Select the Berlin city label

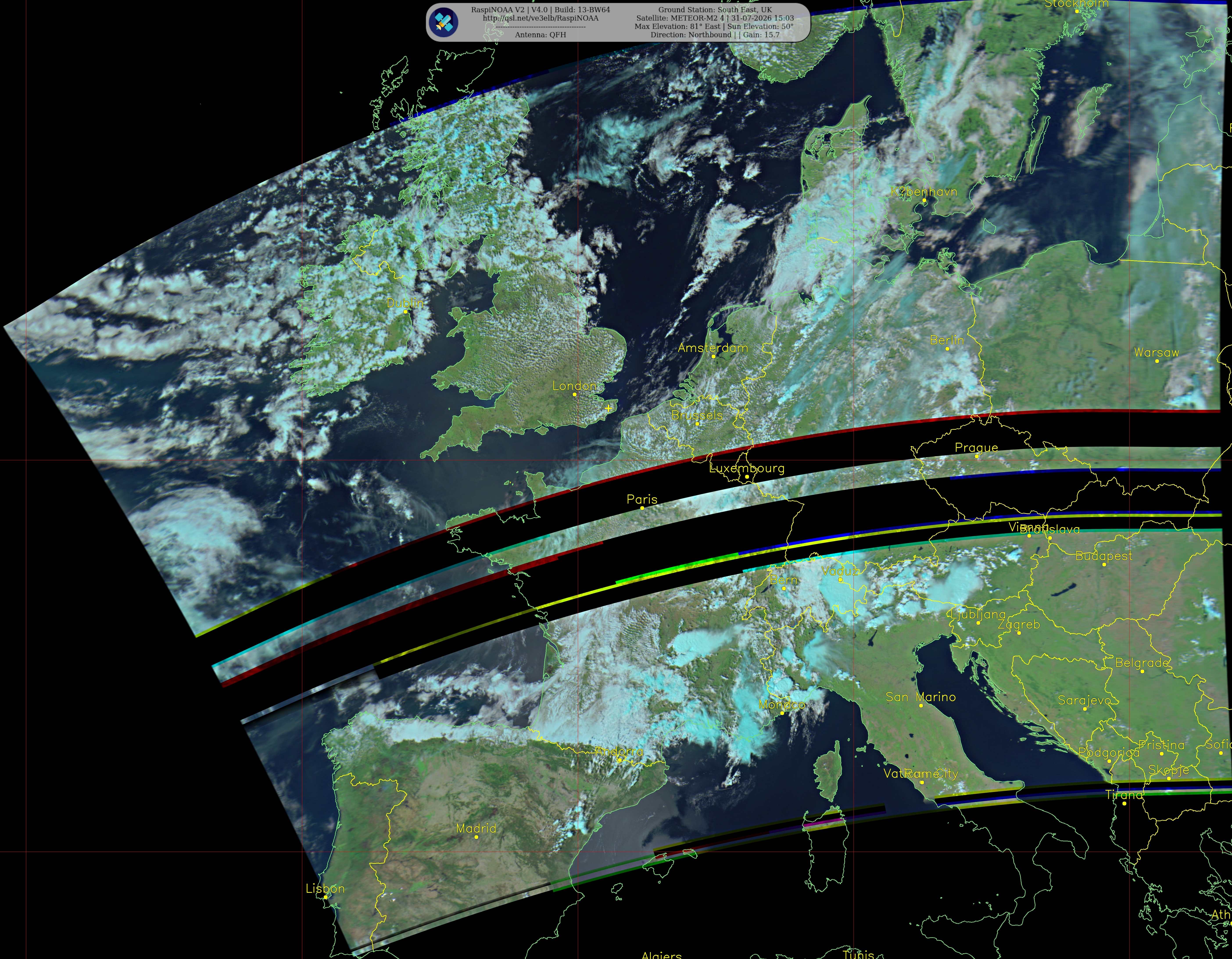coord(947,340)
